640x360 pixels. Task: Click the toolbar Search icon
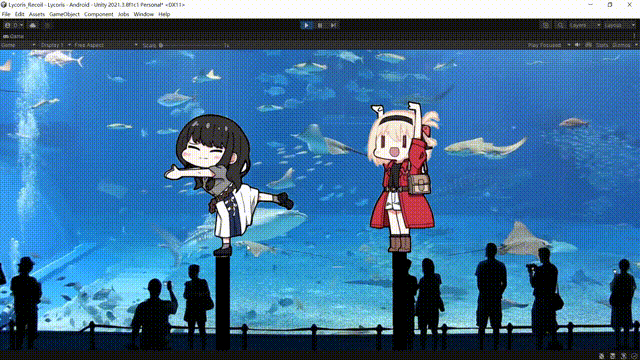click(560, 25)
